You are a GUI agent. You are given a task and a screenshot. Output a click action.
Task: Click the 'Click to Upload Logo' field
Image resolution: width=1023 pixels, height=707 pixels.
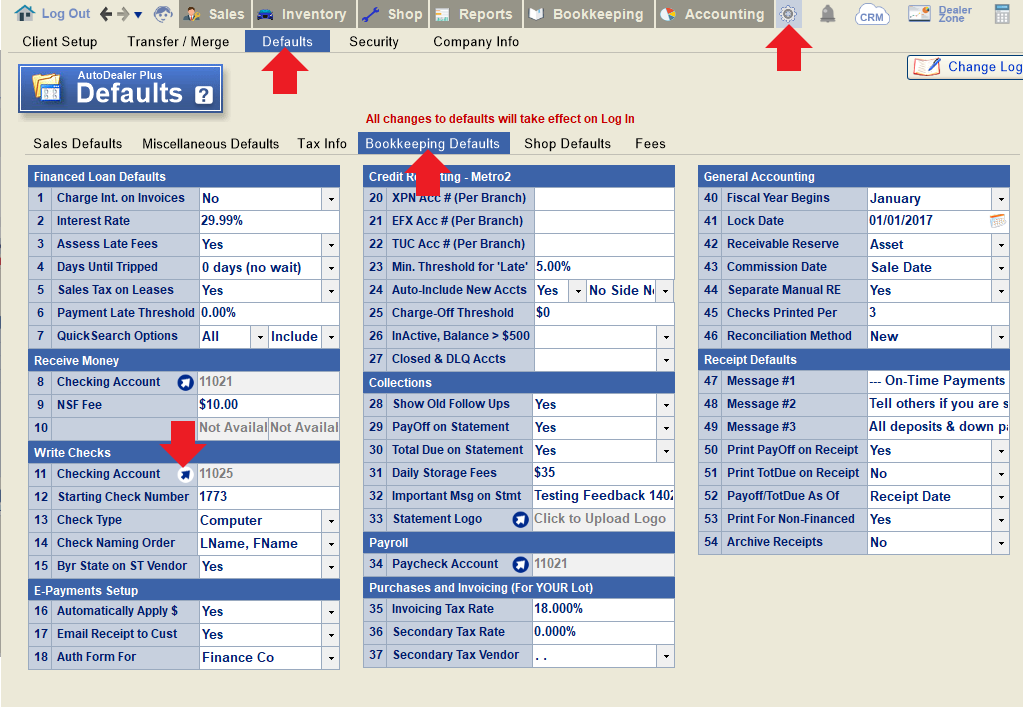point(603,519)
